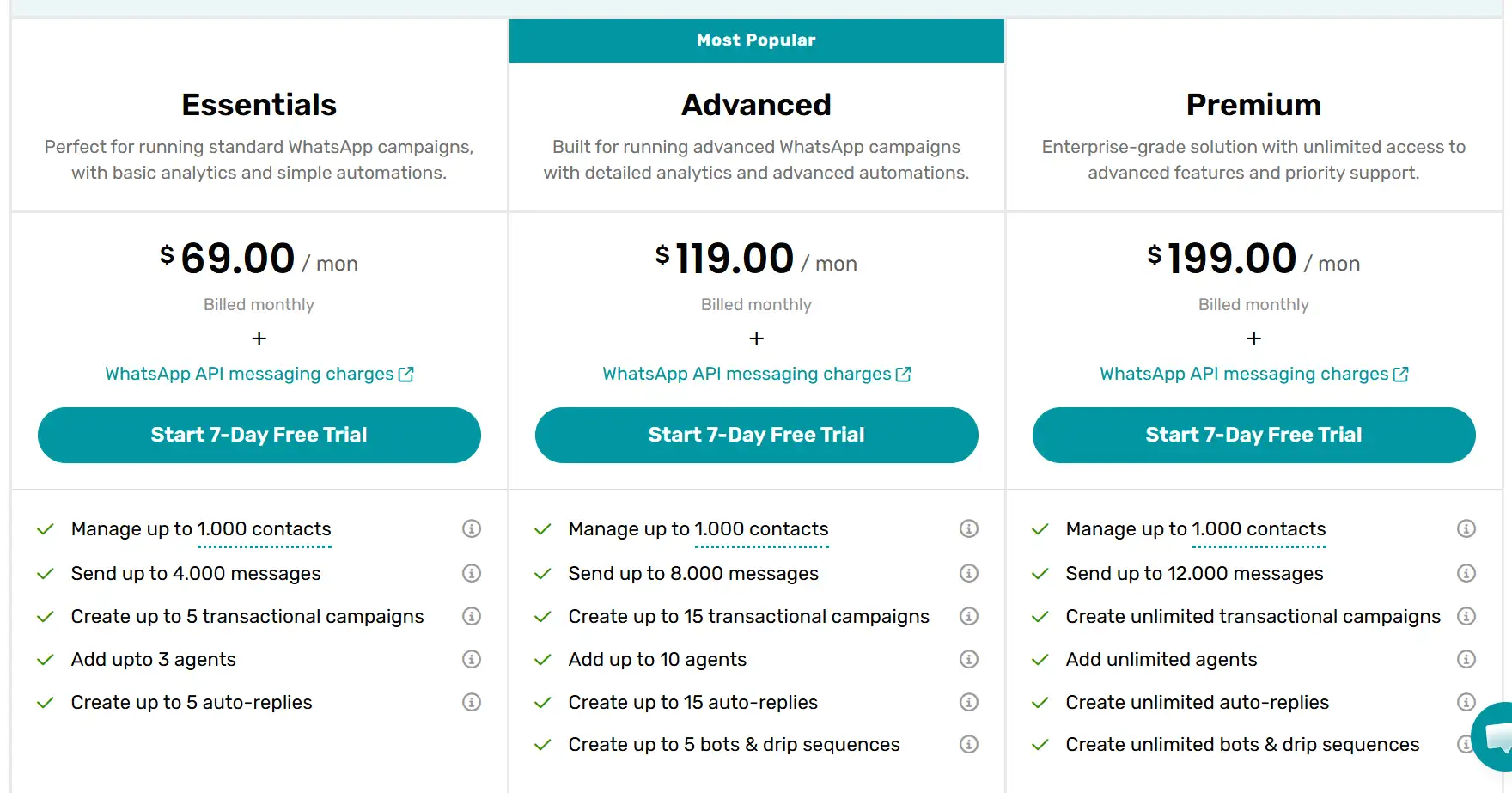Click info icon beside Add upto 3 agents
The width and height of the screenshot is (1512, 793).
click(x=472, y=659)
